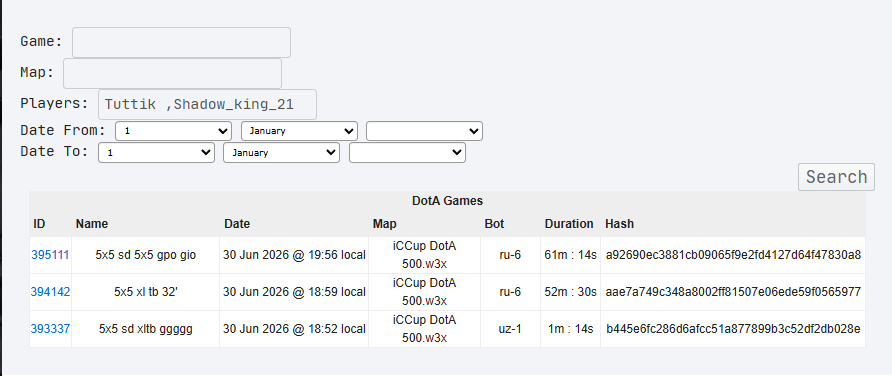
Task: Open the Date From year dropdown
Action: point(424,131)
